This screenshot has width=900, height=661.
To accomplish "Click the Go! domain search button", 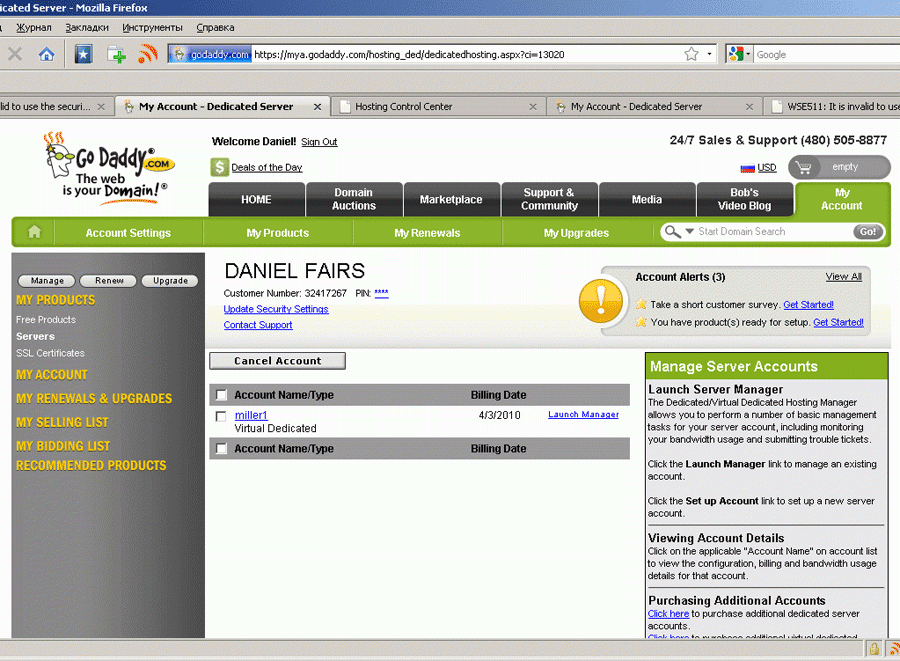I will pos(867,232).
